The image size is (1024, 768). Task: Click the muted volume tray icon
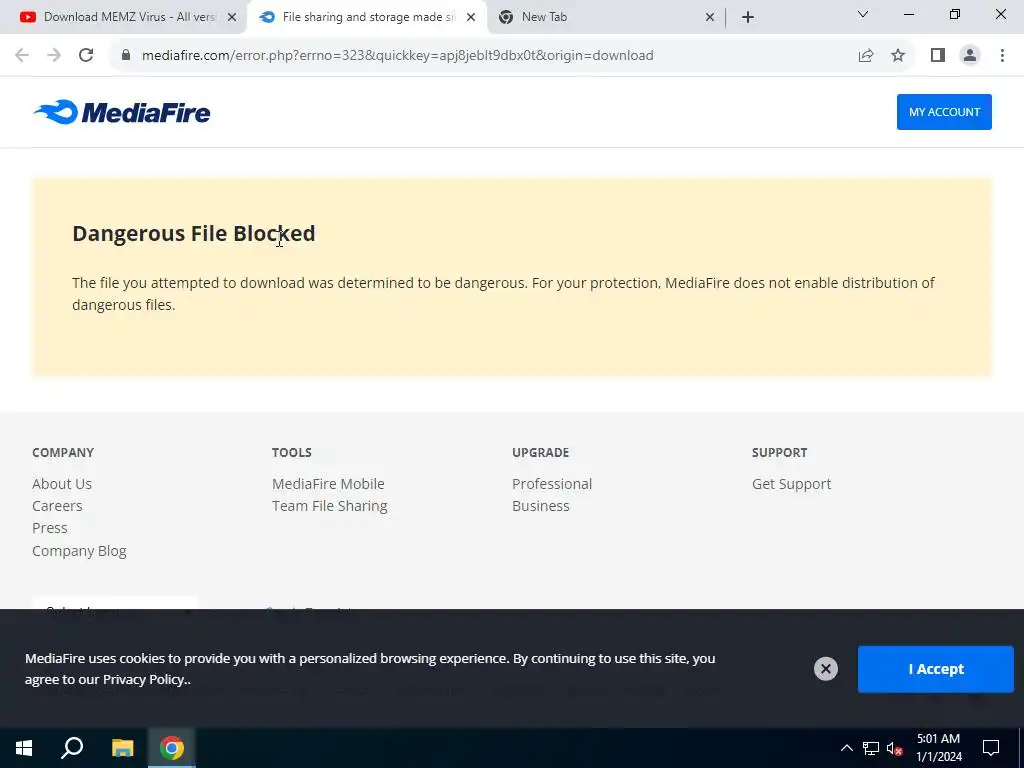[x=894, y=748]
